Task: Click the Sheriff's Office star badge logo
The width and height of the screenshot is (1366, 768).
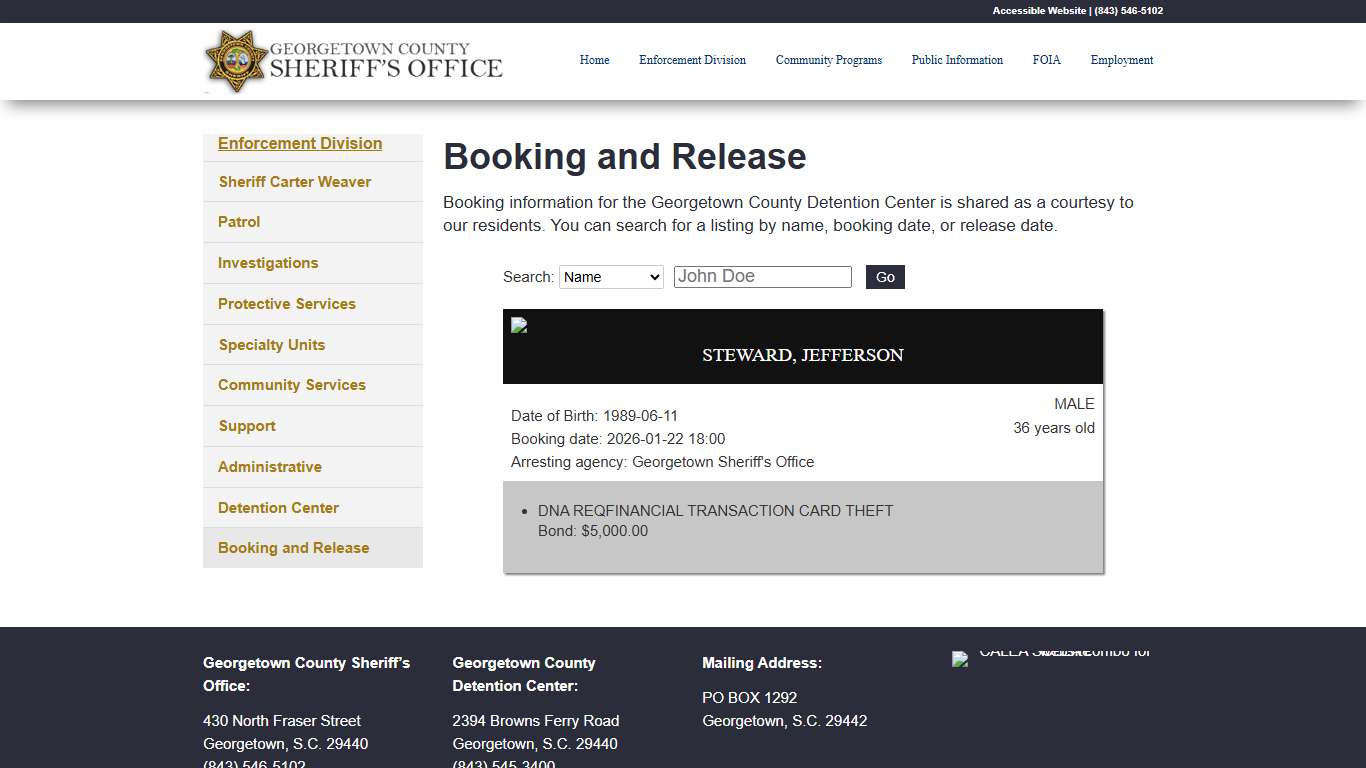Action: pyautogui.click(x=236, y=61)
